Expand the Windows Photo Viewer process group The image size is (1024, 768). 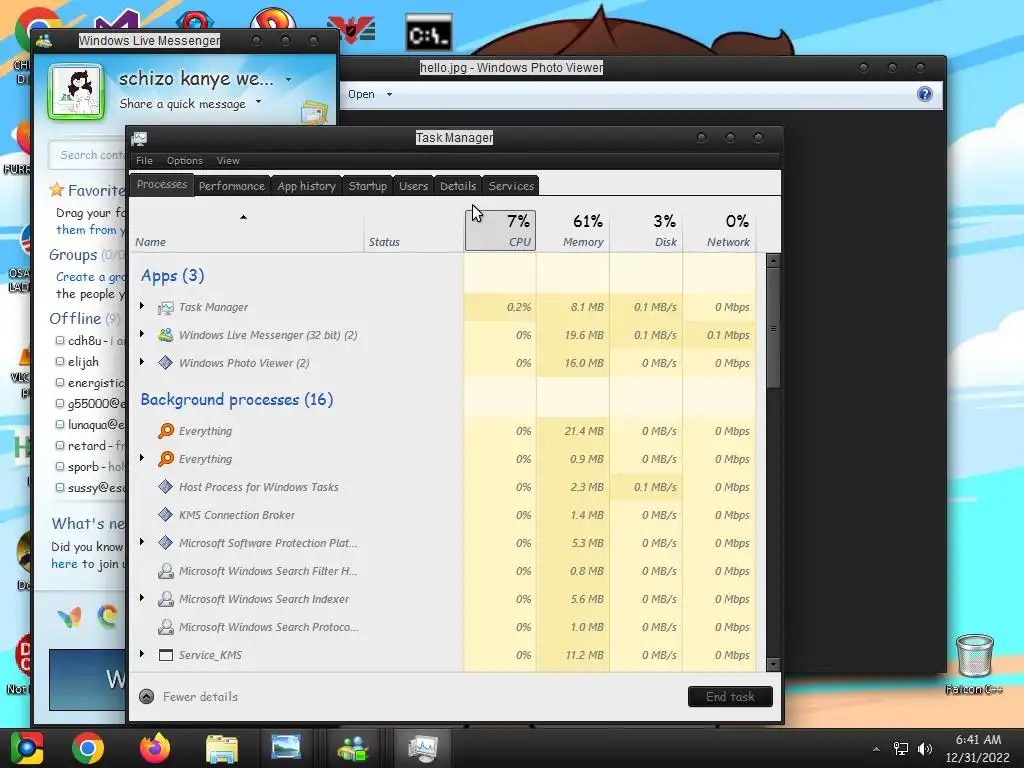tap(142, 361)
